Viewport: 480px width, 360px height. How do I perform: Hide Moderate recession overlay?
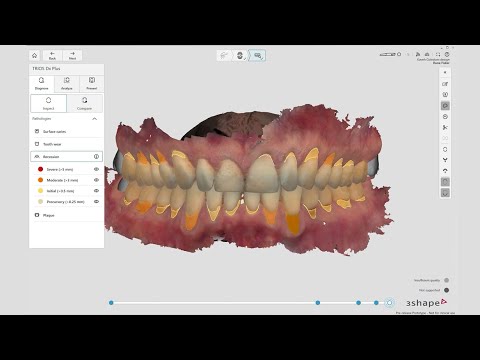tap(96, 180)
